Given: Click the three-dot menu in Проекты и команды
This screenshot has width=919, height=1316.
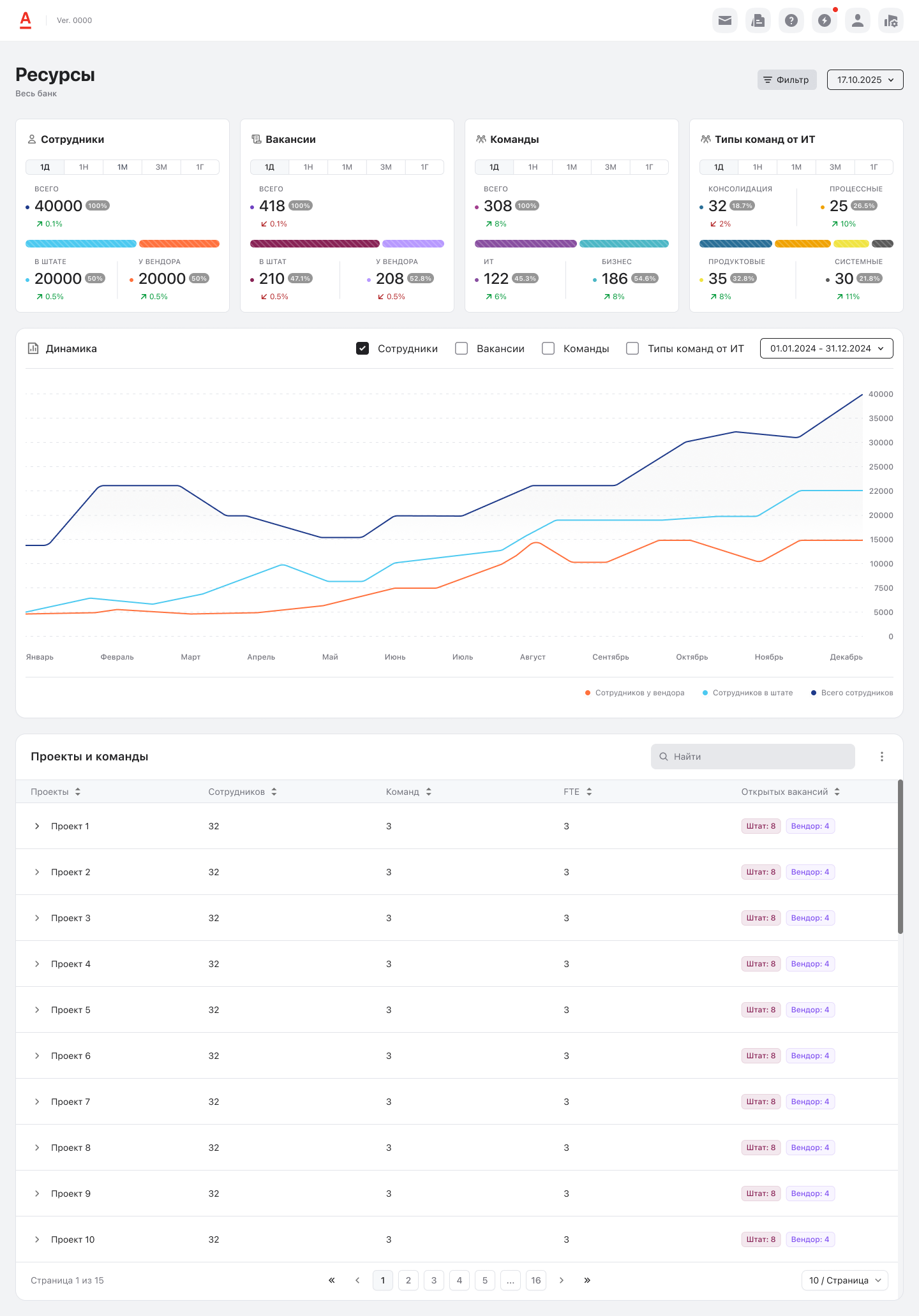Looking at the screenshot, I should (881, 757).
